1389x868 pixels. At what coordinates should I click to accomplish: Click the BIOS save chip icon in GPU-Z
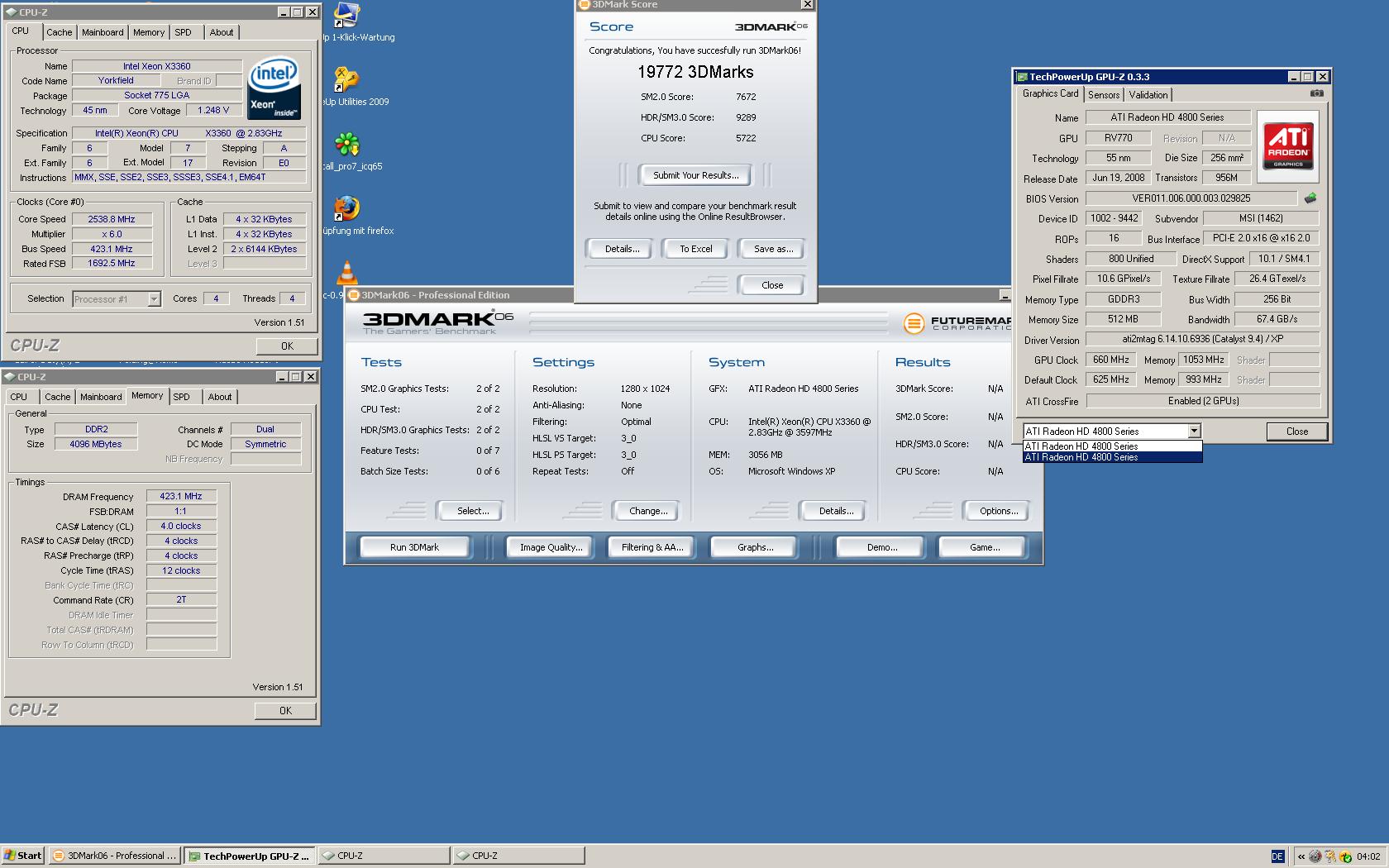coord(1310,198)
